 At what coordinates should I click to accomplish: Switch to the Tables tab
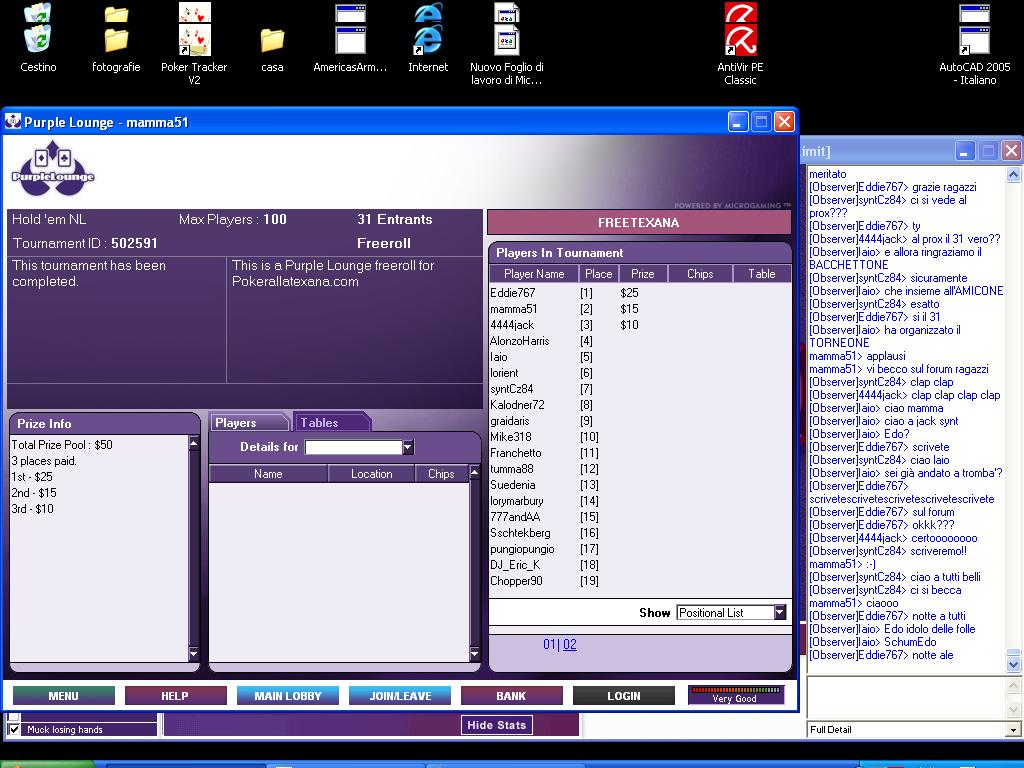point(331,423)
